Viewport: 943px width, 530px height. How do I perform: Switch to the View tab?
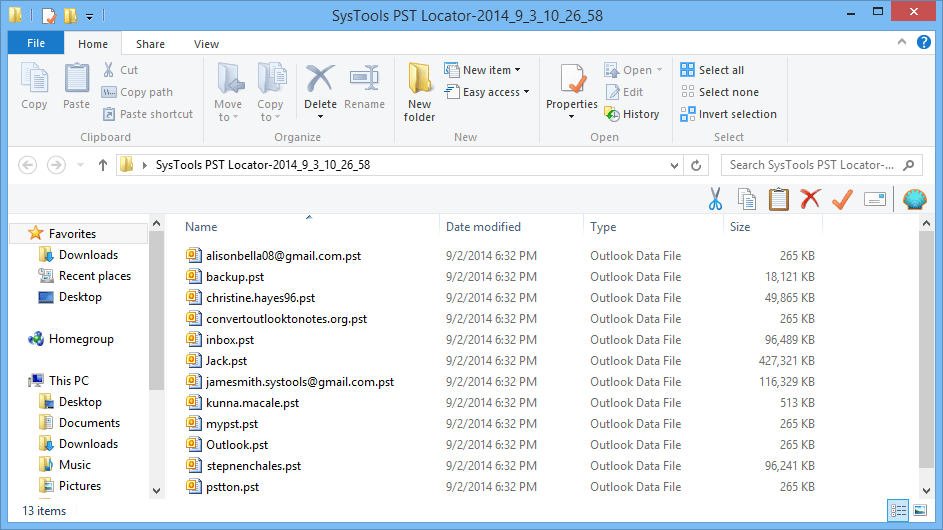[x=206, y=44]
